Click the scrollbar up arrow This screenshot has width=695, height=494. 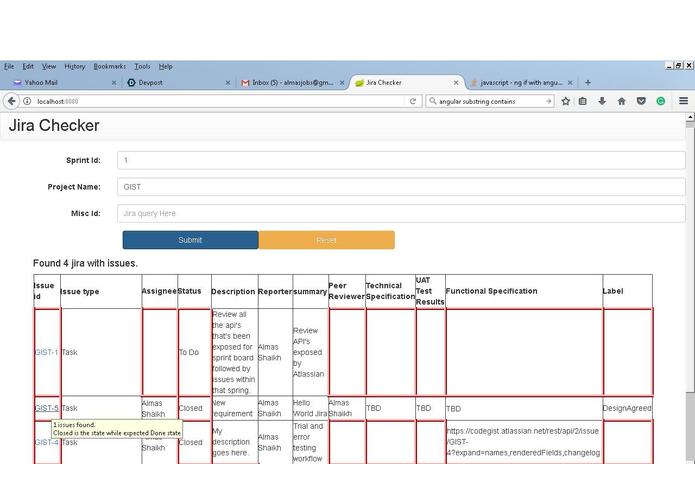[x=690, y=117]
